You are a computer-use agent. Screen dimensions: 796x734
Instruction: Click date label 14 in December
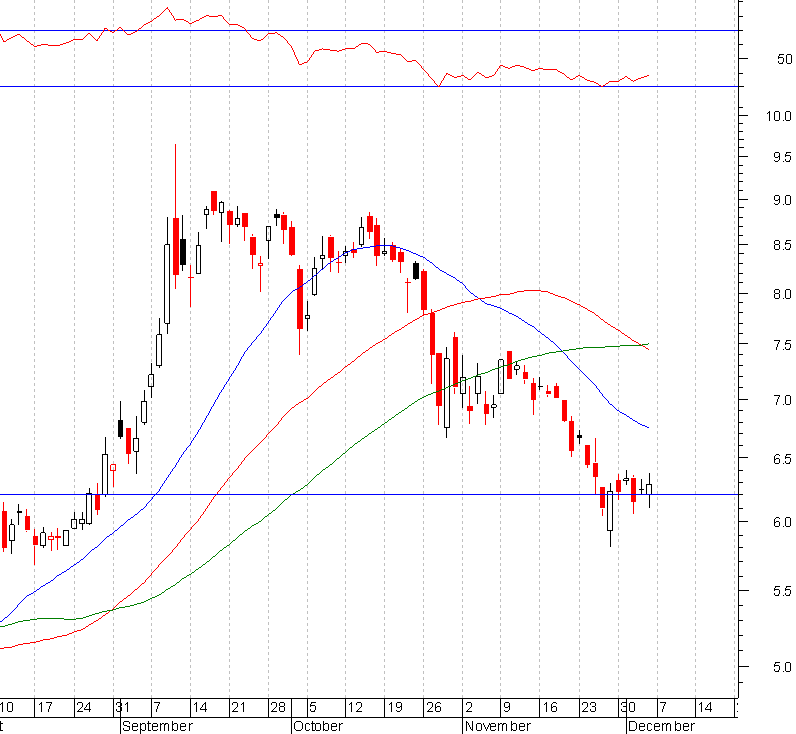[x=705, y=707]
